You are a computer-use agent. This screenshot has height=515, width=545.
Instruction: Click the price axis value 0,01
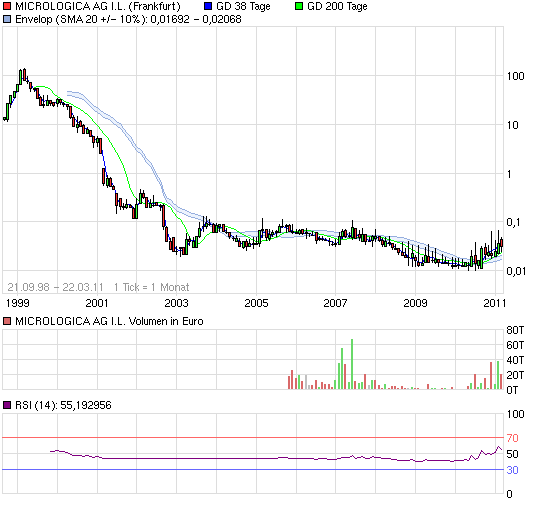[x=516, y=271]
